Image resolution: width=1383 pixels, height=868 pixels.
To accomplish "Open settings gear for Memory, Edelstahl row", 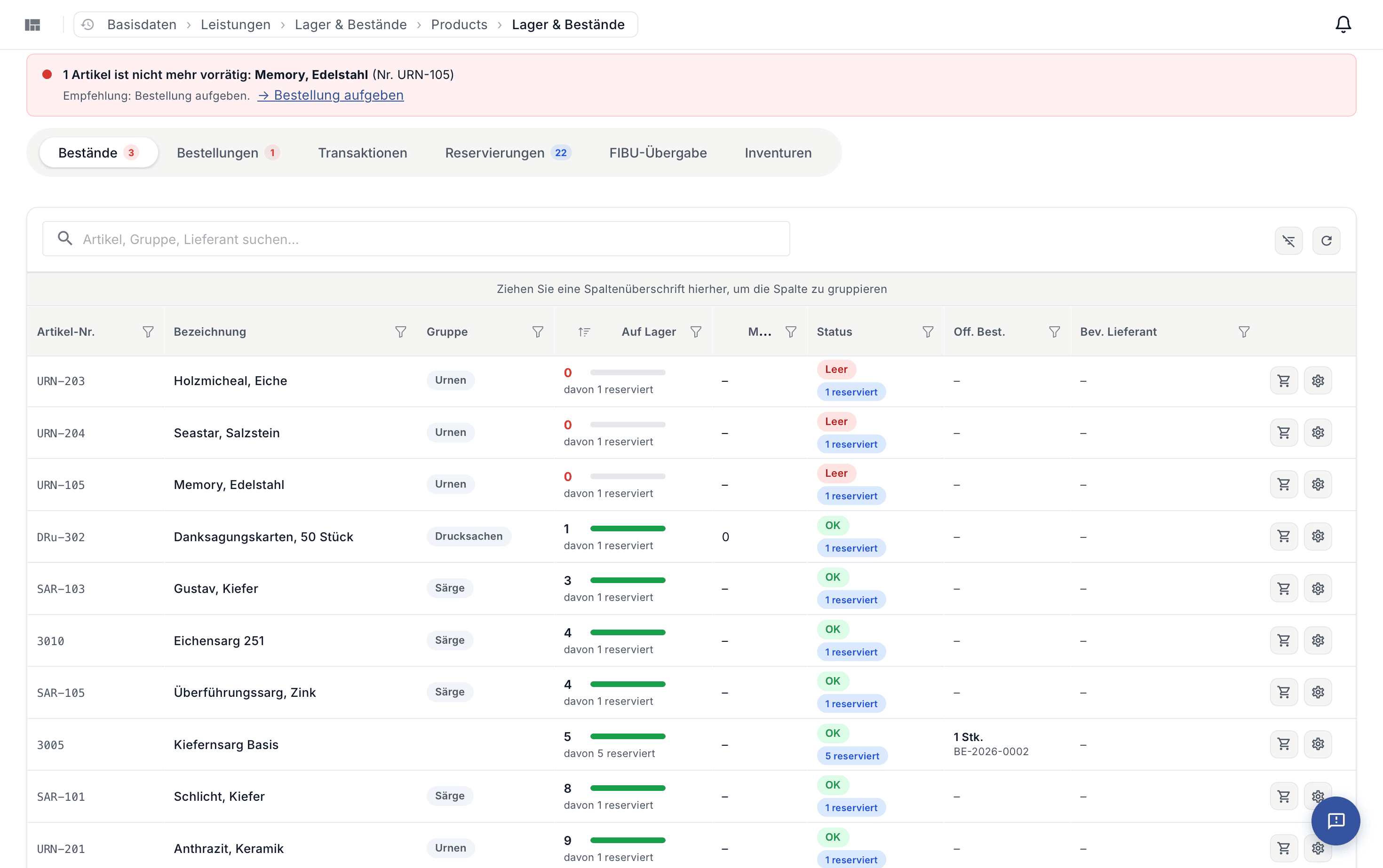I will (1318, 484).
